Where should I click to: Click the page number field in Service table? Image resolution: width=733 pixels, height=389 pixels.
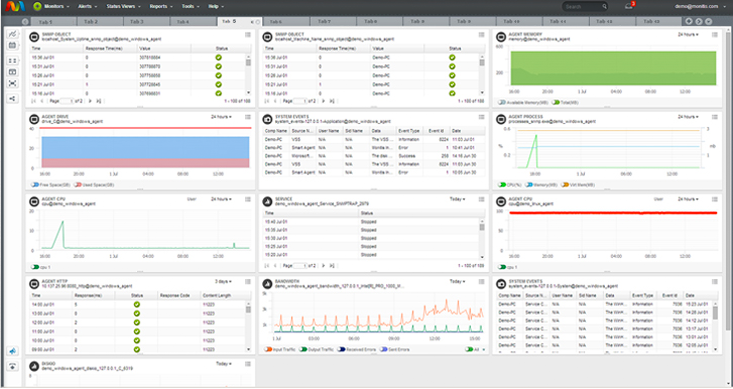300,266
